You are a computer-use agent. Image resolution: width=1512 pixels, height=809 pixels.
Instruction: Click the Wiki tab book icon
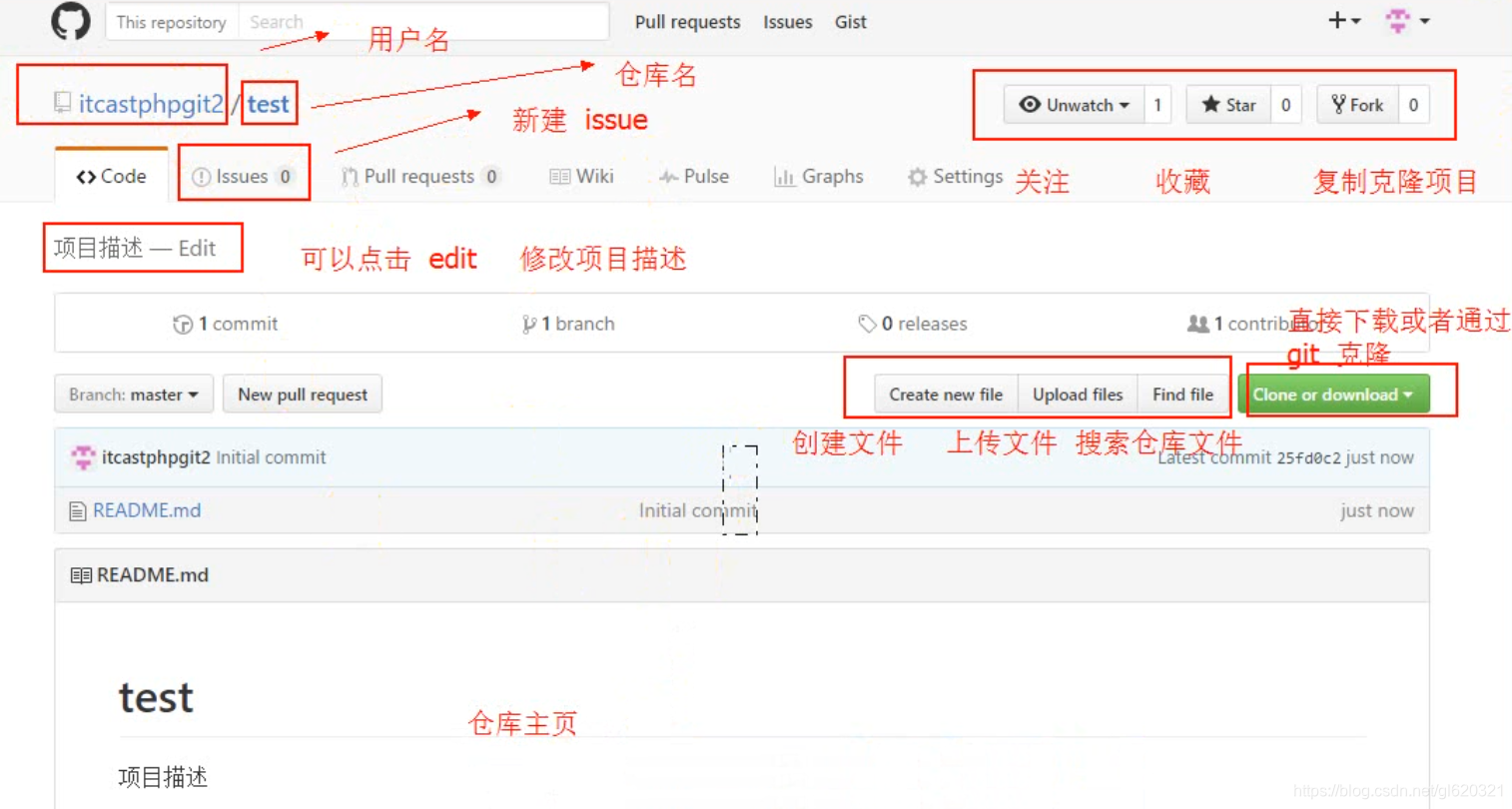[x=559, y=177]
